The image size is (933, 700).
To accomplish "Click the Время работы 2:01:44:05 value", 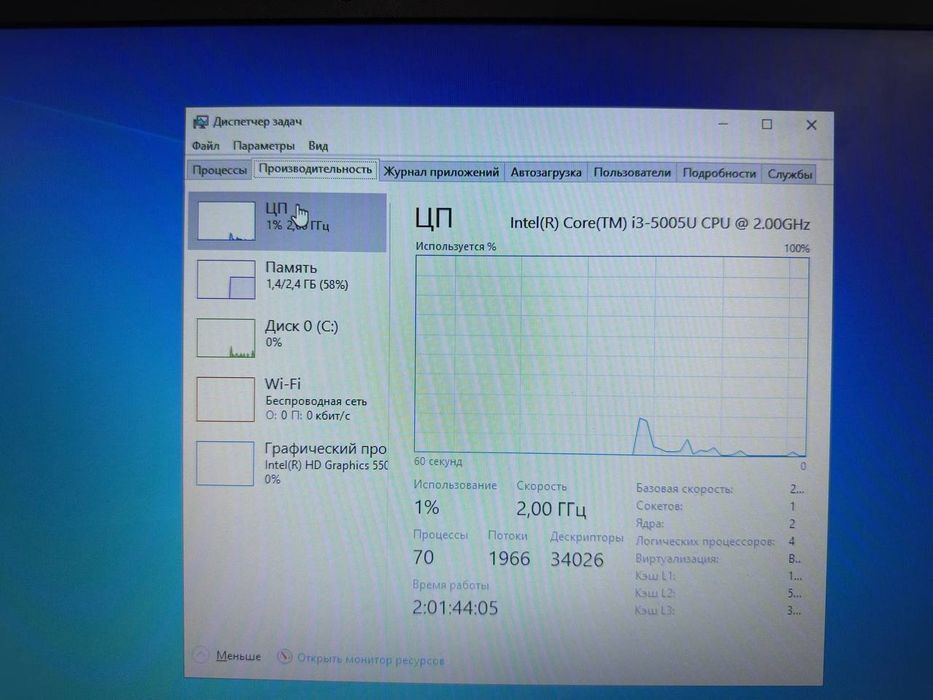I will point(455,608).
